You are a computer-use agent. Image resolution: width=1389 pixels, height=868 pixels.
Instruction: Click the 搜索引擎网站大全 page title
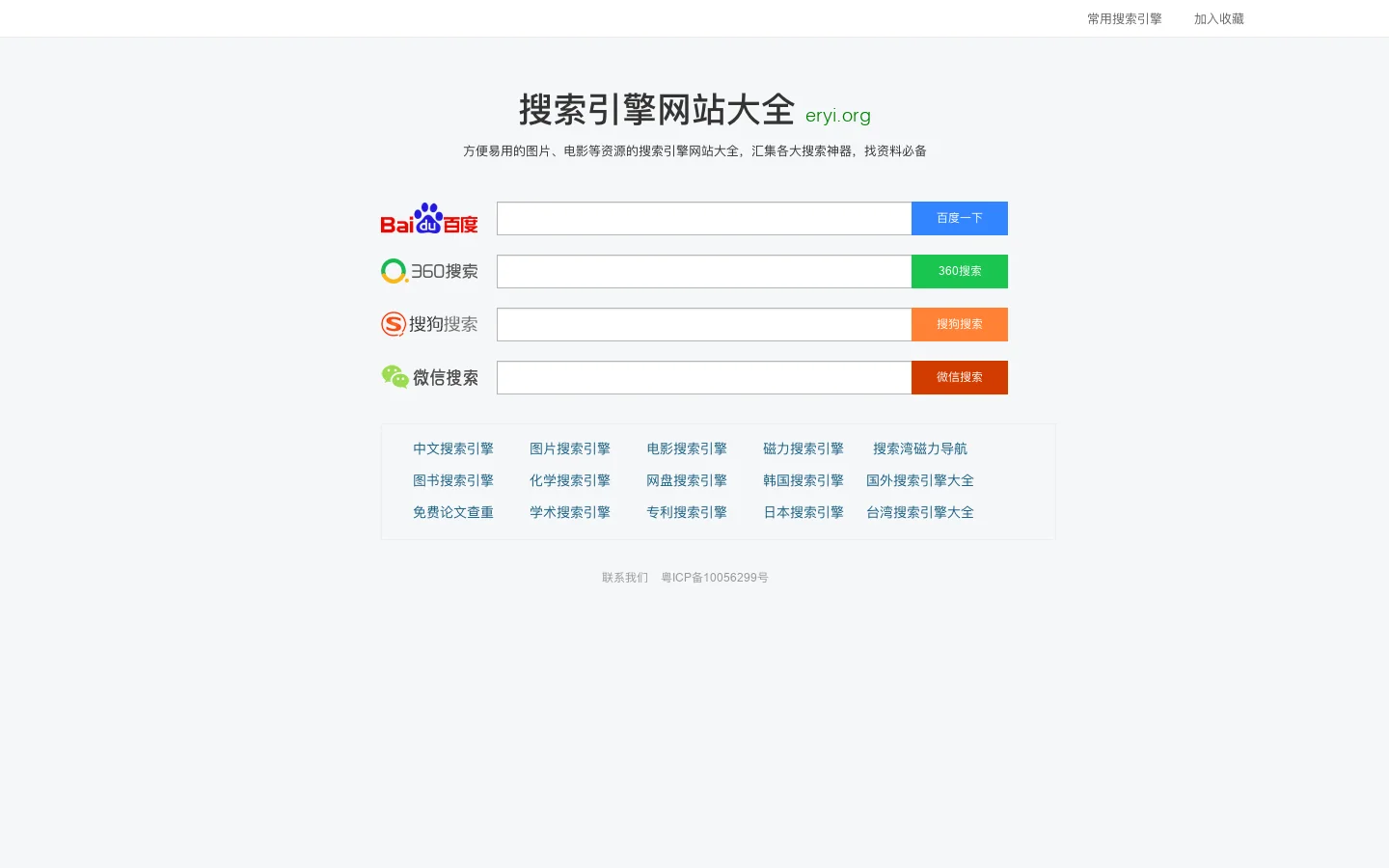657,110
